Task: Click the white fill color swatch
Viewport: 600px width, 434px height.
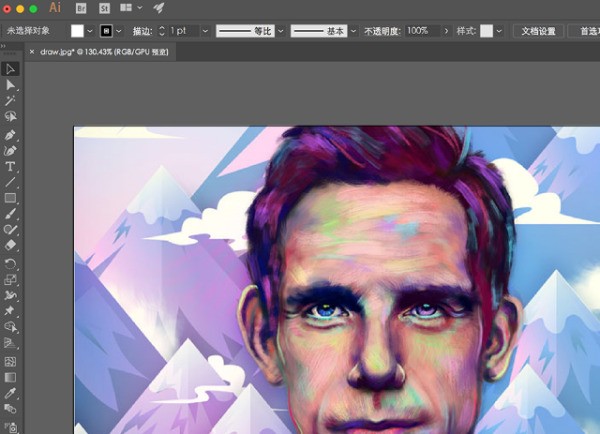Action: pyautogui.click(x=77, y=31)
